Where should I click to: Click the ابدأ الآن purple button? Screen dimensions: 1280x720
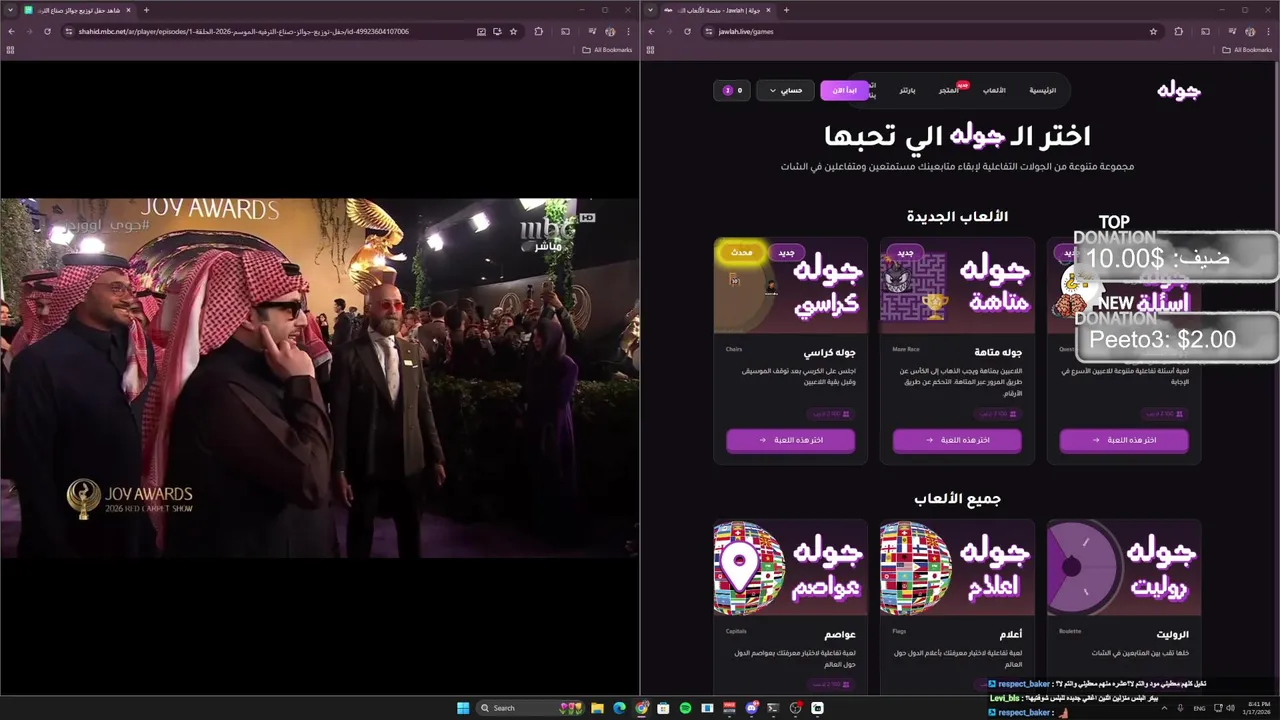pos(845,90)
